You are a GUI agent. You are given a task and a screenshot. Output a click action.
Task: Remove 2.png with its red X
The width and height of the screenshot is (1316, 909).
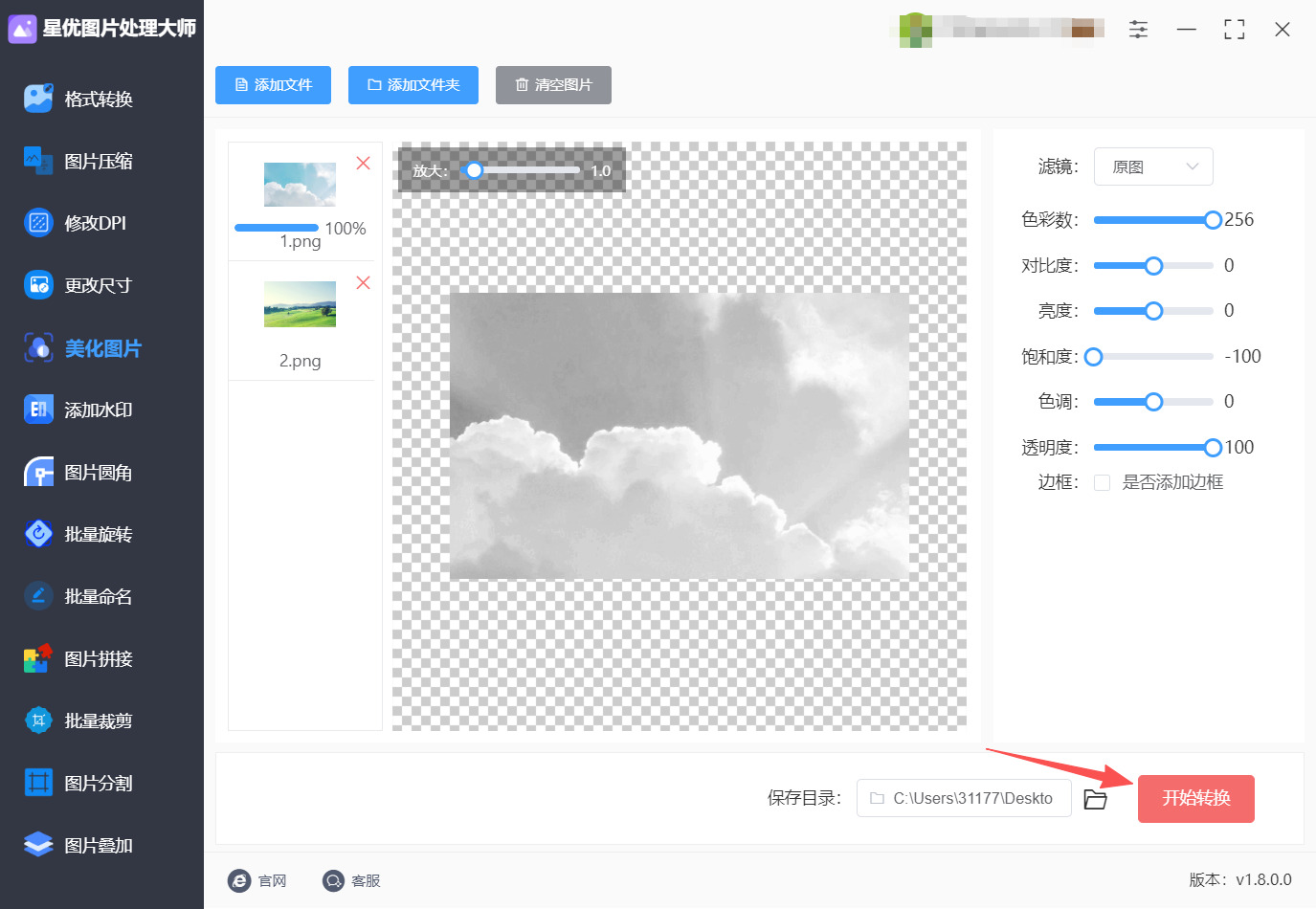363,282
